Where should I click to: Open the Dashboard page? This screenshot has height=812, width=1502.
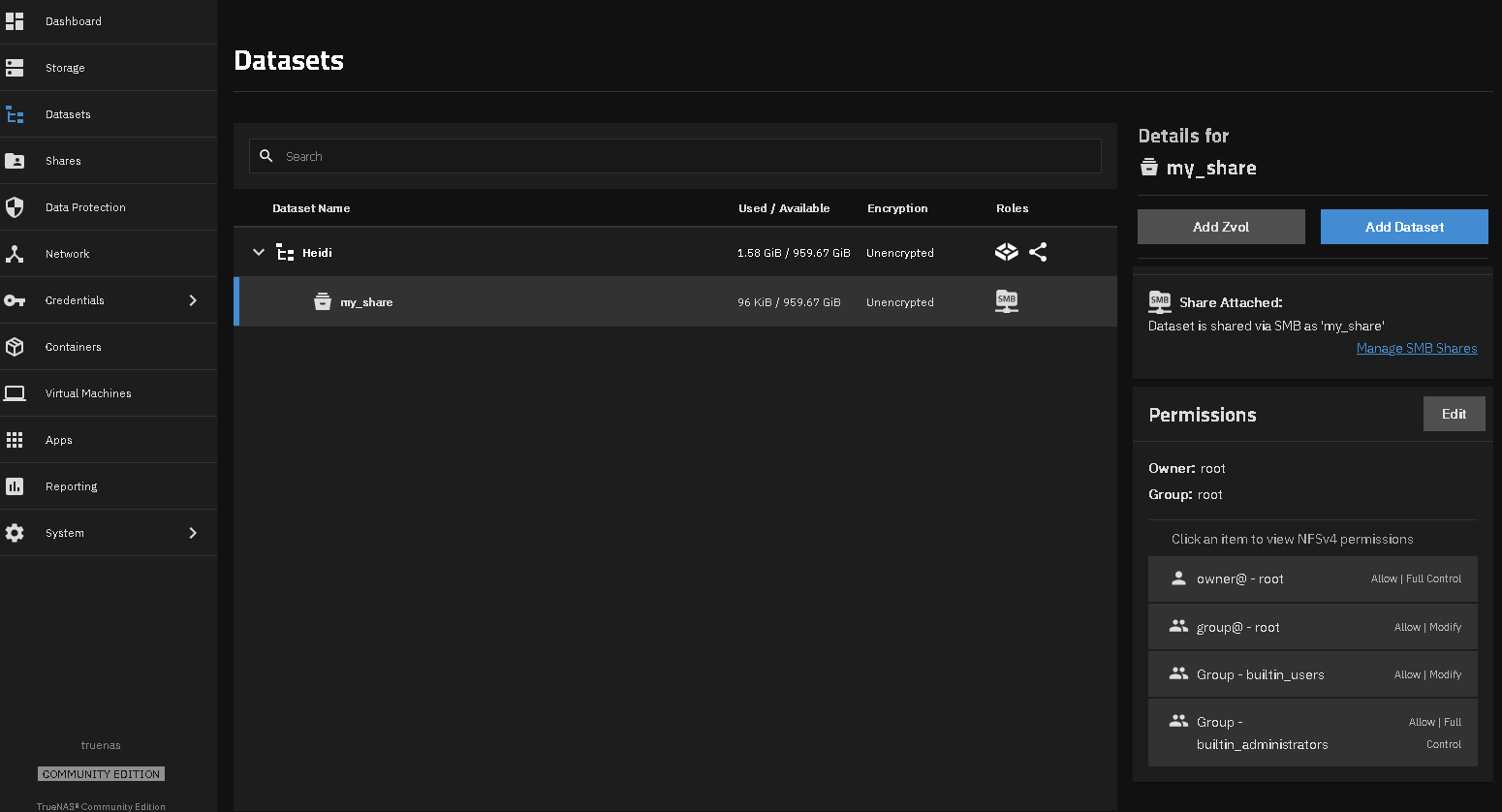click(x=74, y=21)
